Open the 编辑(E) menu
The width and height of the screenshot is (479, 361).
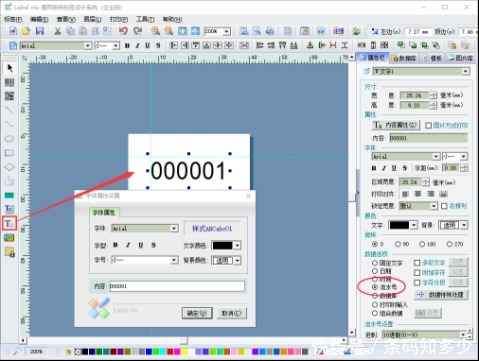pyautogui.click(x=39, y=19)
